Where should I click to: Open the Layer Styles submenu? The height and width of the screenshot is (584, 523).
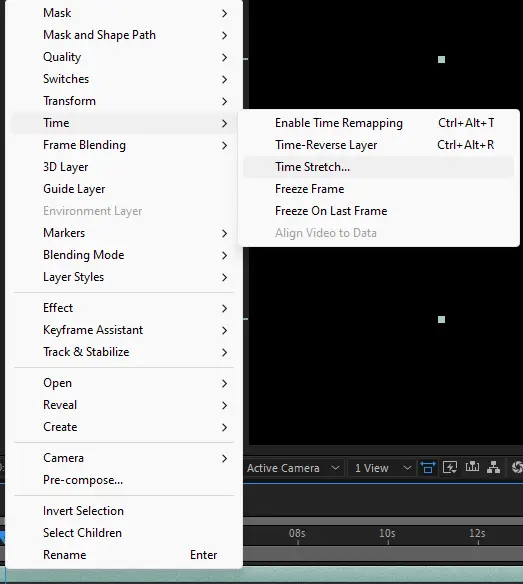click(x=124, y=277)
